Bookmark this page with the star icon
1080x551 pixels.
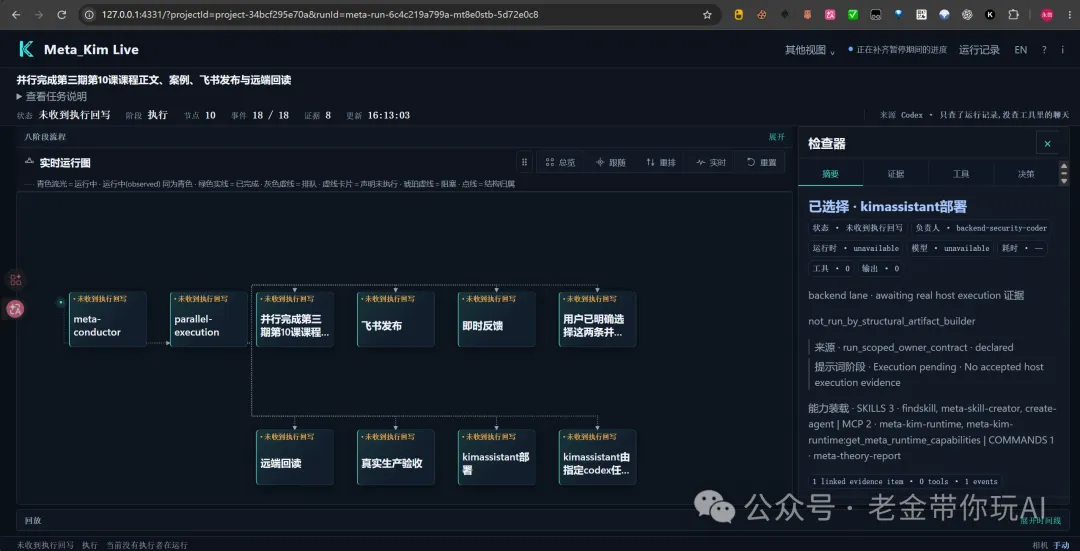(x=707, y=14)
